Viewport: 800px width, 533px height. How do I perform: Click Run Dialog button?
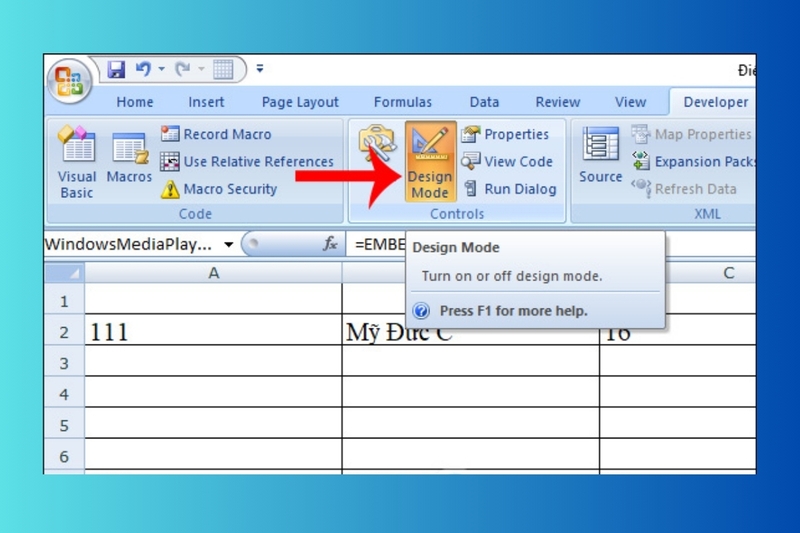(x=509, y=189)
